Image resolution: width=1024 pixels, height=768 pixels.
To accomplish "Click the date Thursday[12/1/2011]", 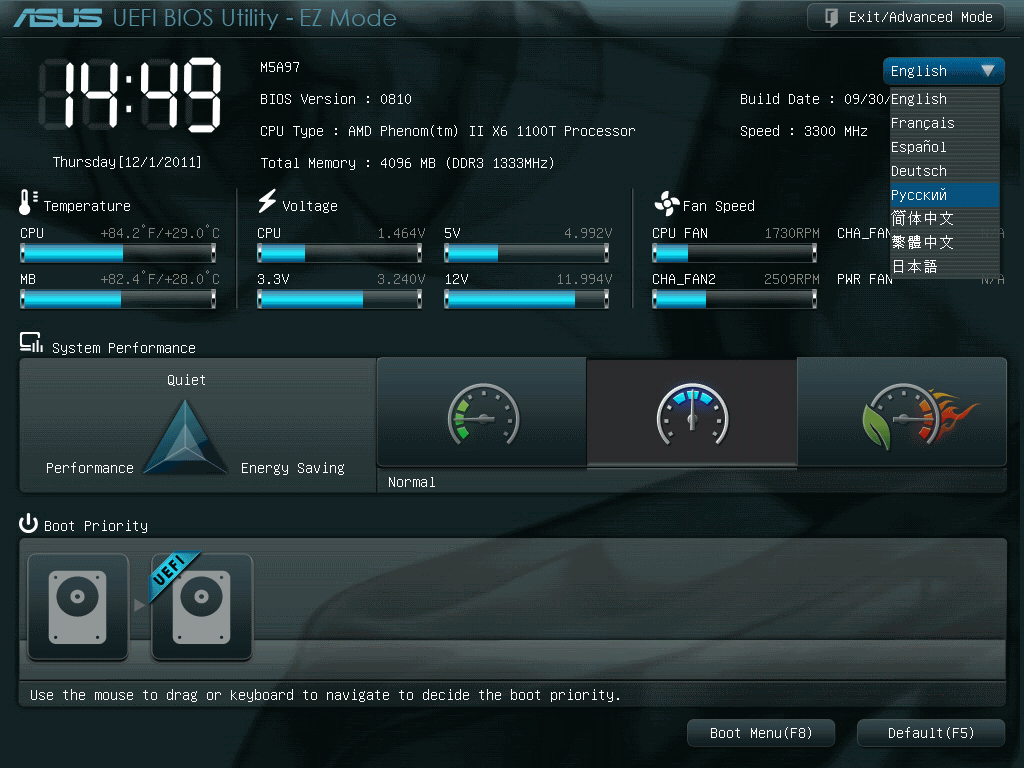I will pyautogui.click(x=127, y=162).
